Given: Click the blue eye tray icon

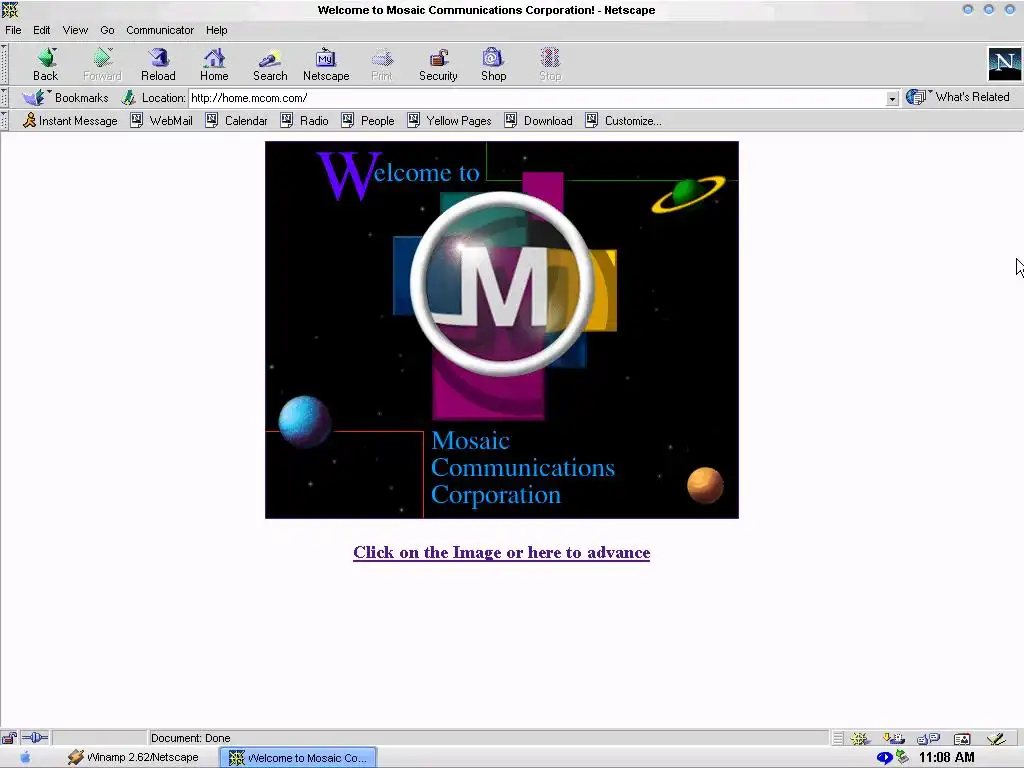Looking at the screenshot, I should 884,758.
